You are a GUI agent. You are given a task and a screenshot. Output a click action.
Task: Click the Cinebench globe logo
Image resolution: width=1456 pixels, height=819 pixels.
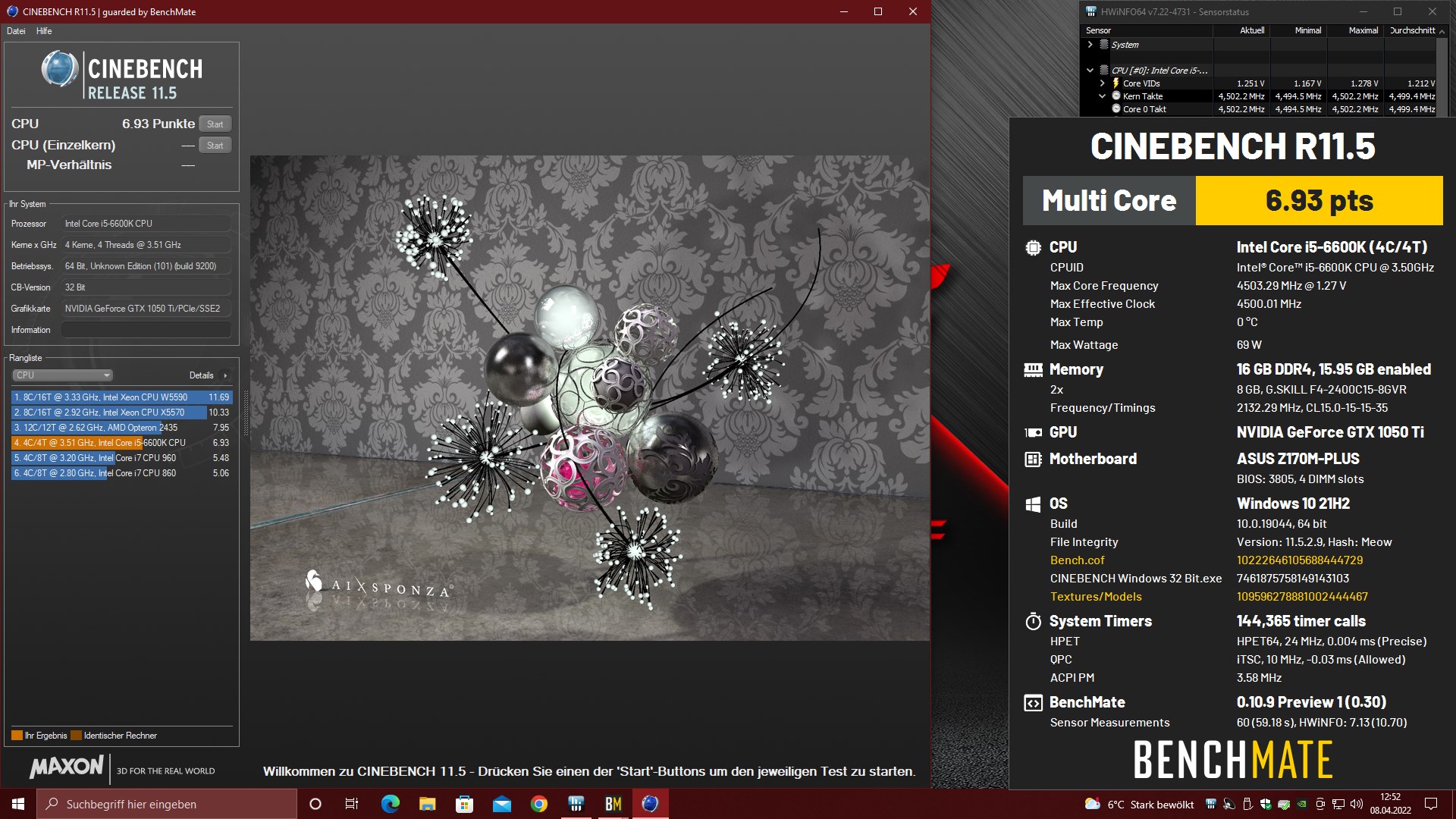(60, 70)
